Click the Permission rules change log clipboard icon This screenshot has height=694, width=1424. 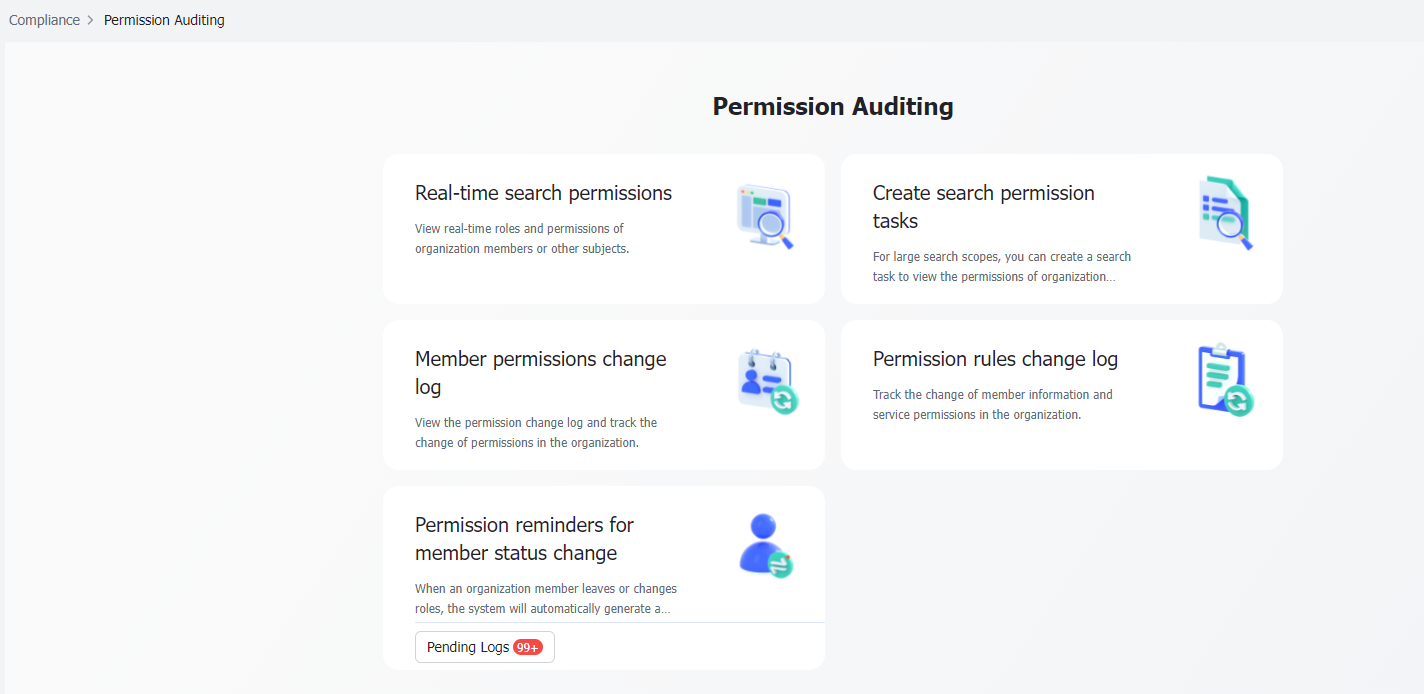click(x=1222, y=380)
